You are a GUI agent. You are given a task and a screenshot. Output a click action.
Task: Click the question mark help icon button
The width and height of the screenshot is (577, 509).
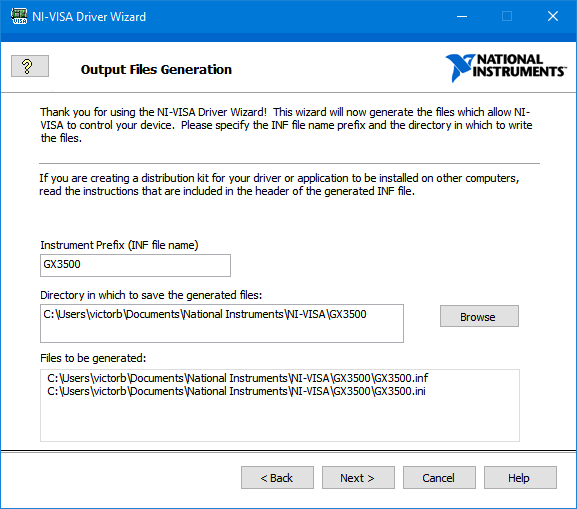coord(30,66)
